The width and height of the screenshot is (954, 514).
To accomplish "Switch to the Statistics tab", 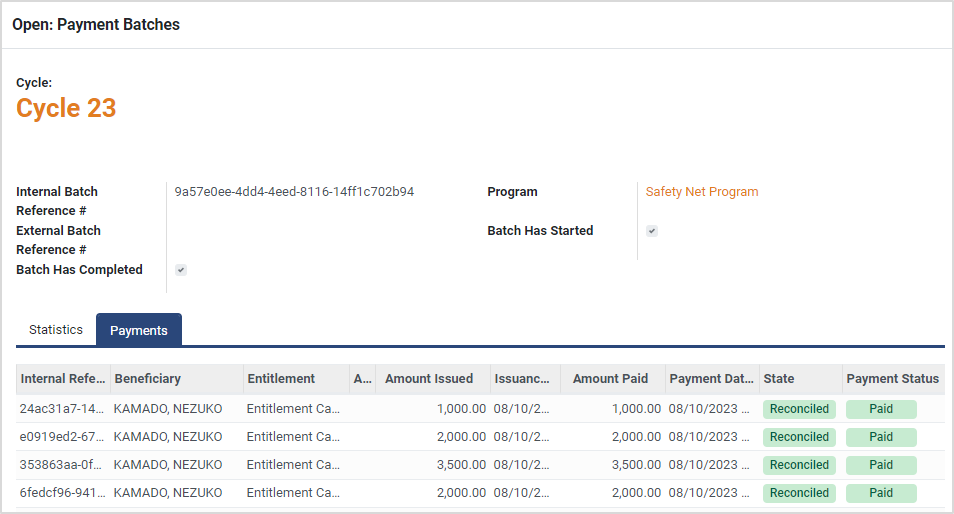I will pyautogui.click(x=56, y=329).
